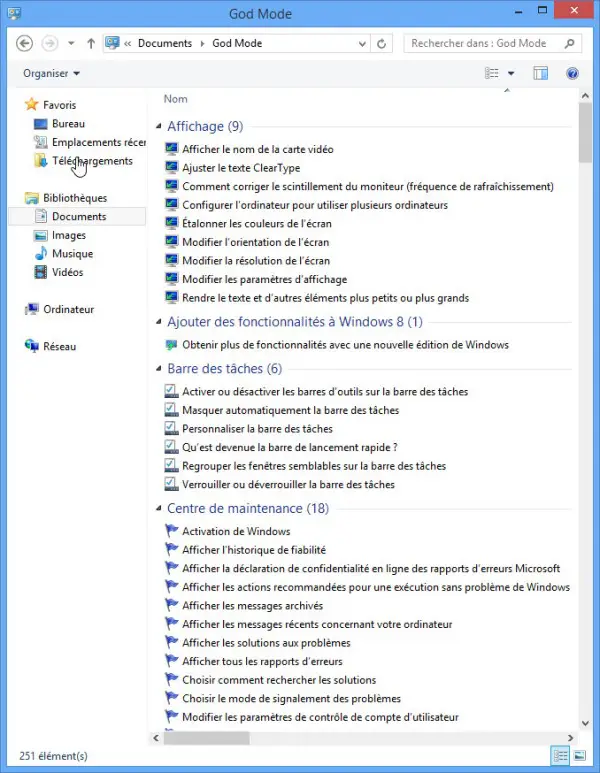Open the recent locations history dropdown arrow
Viewport: 600px width, 773px height.
(71, 43)
